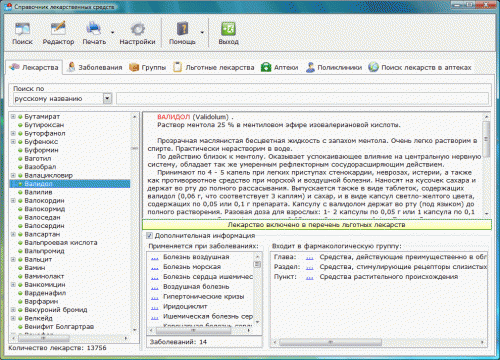Open Печать dropdown arrow

(x=112, y=32)
